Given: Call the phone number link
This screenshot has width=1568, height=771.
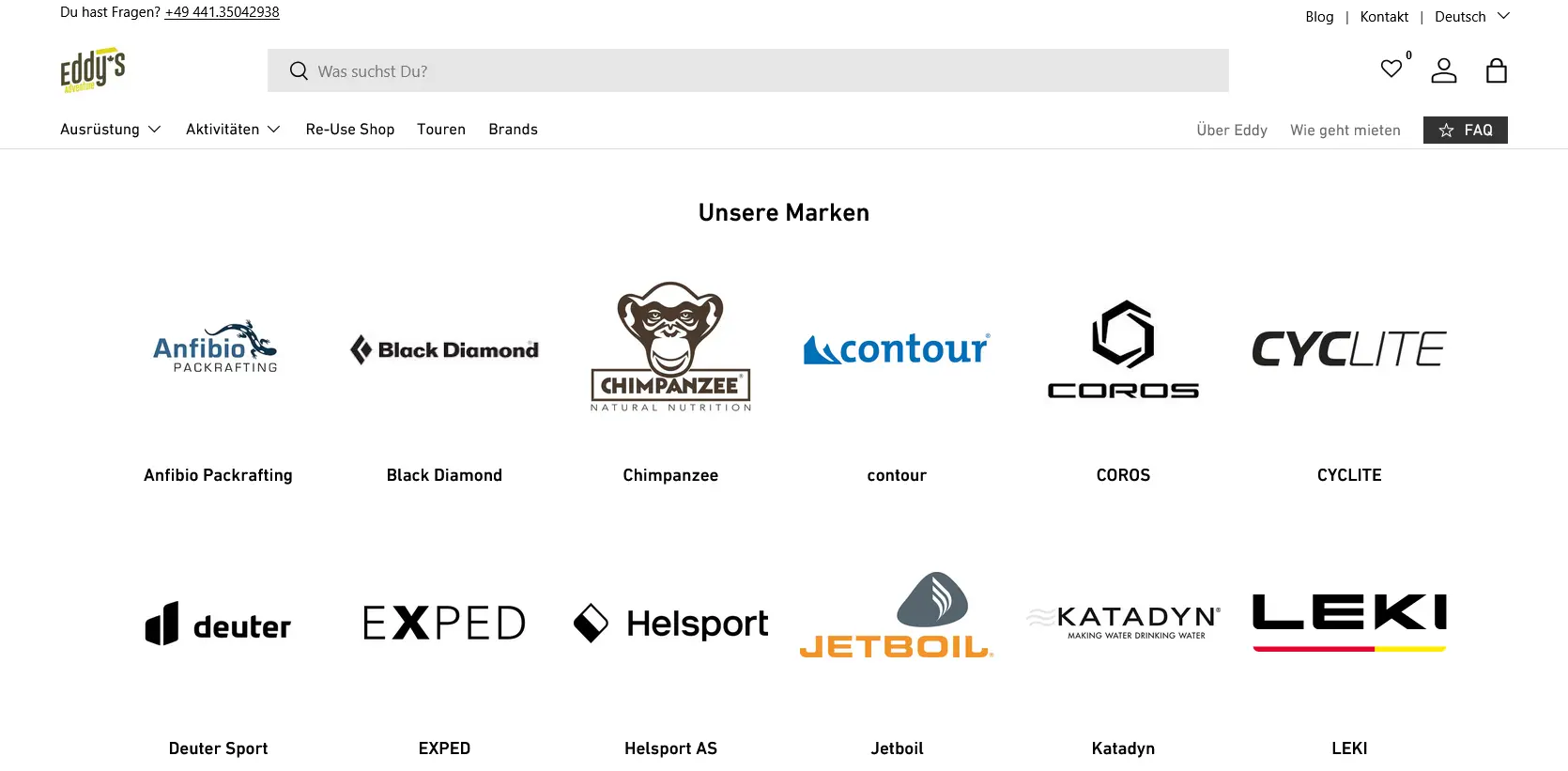Looking at the screenshot, I should click(x=222, y=12).
